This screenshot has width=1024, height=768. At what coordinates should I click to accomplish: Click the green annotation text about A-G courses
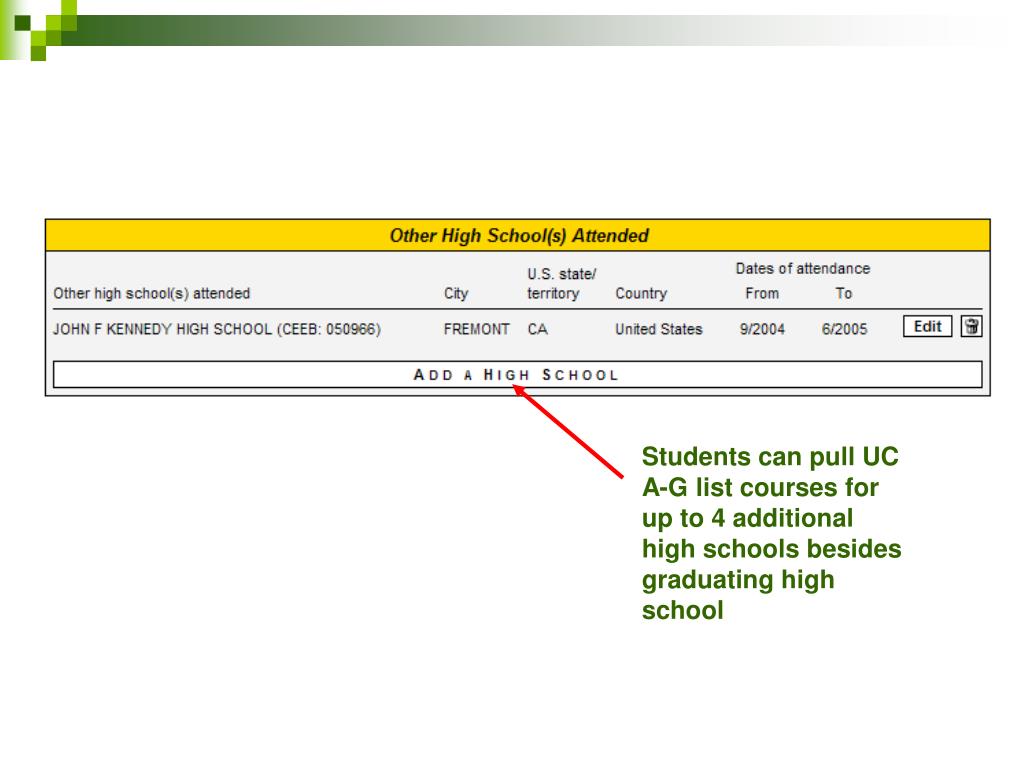(771, 533)
